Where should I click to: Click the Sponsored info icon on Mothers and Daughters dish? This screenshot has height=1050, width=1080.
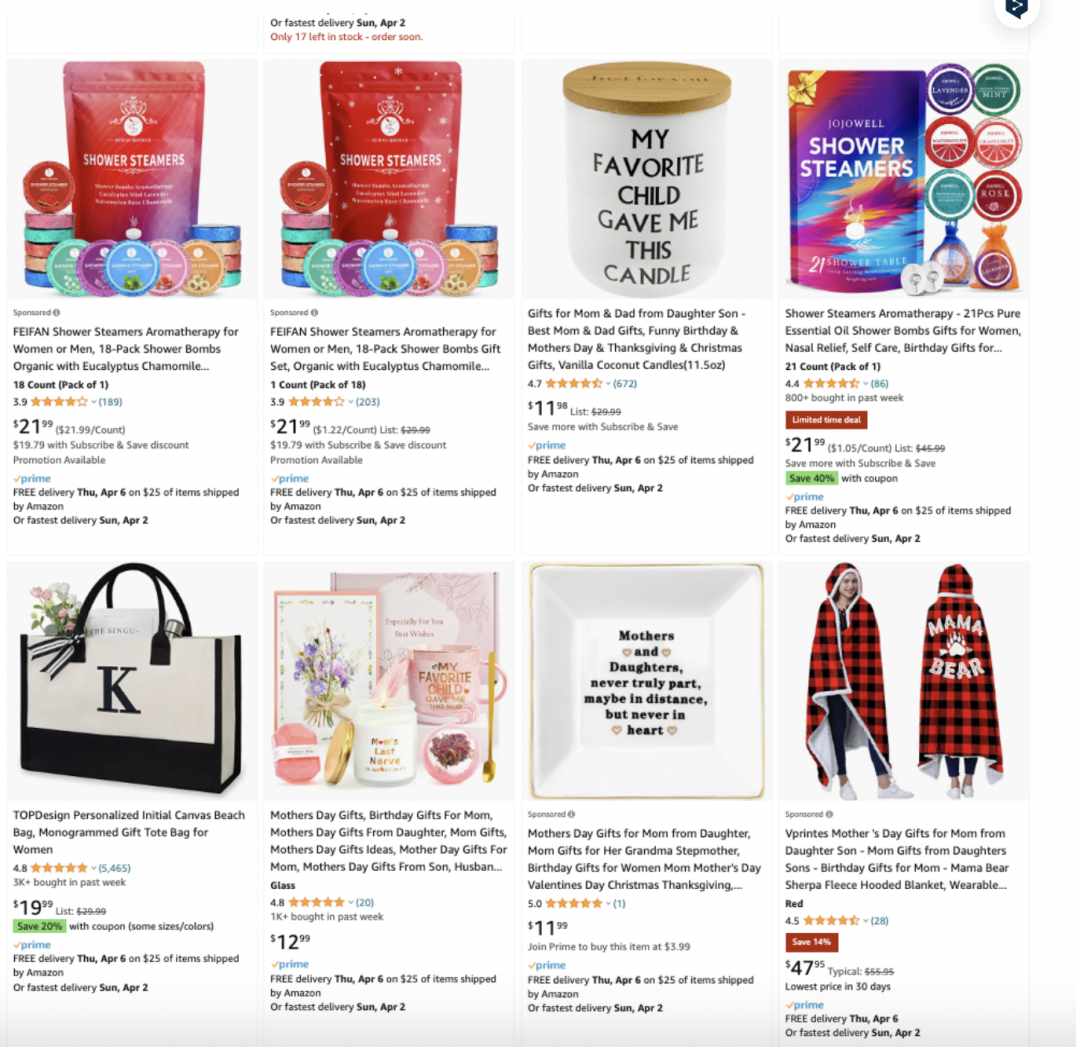point(571,814)
